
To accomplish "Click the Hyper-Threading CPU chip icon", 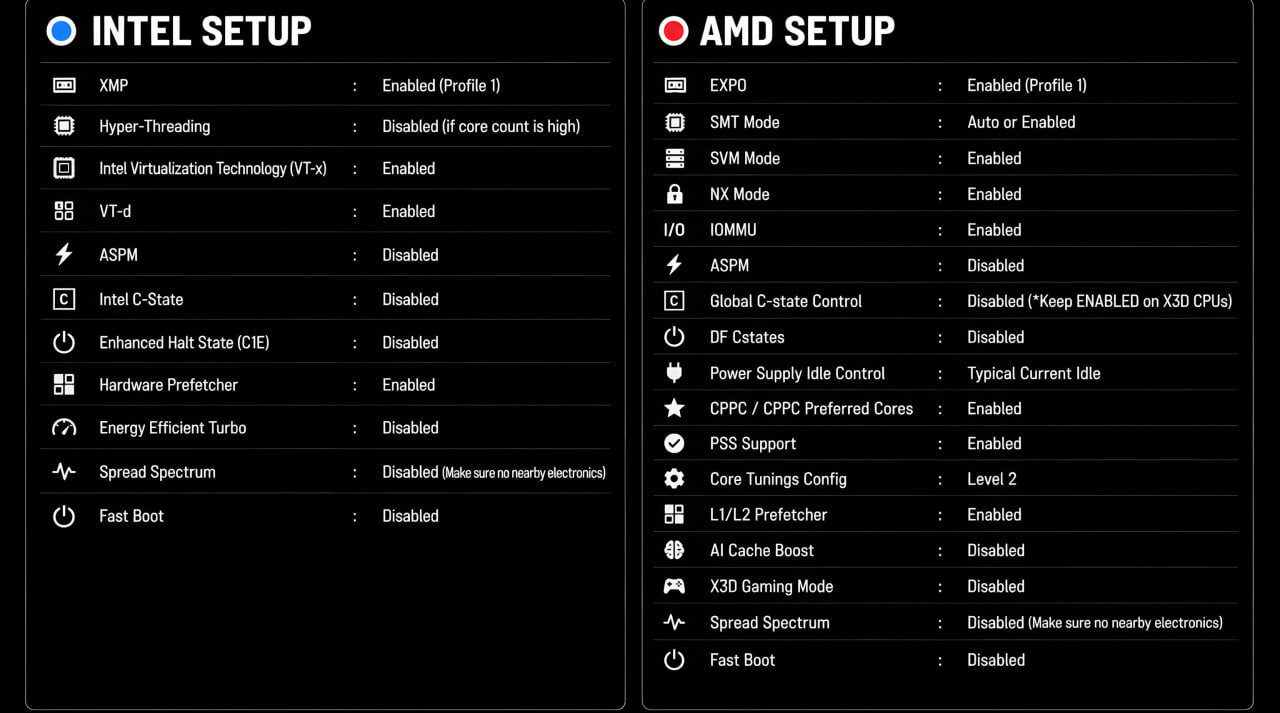I will point(64,127).
